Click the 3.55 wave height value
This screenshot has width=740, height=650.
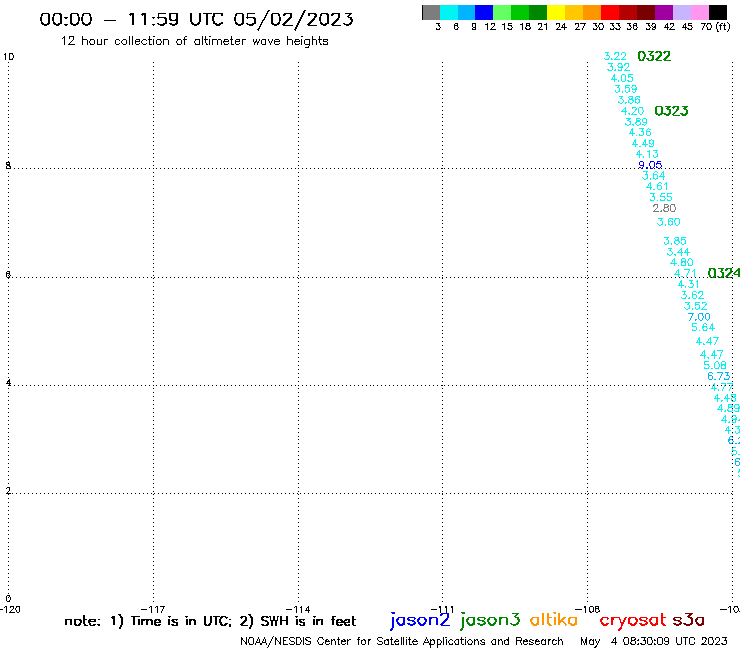tap(661, 197)
